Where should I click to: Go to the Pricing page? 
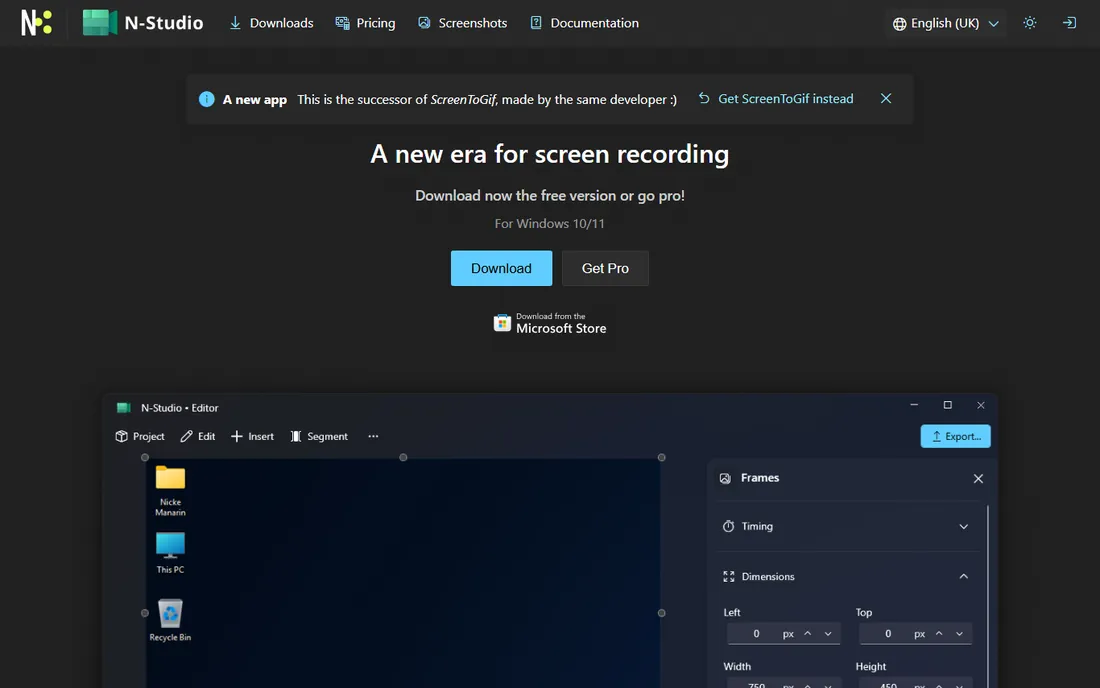[365, 23]
